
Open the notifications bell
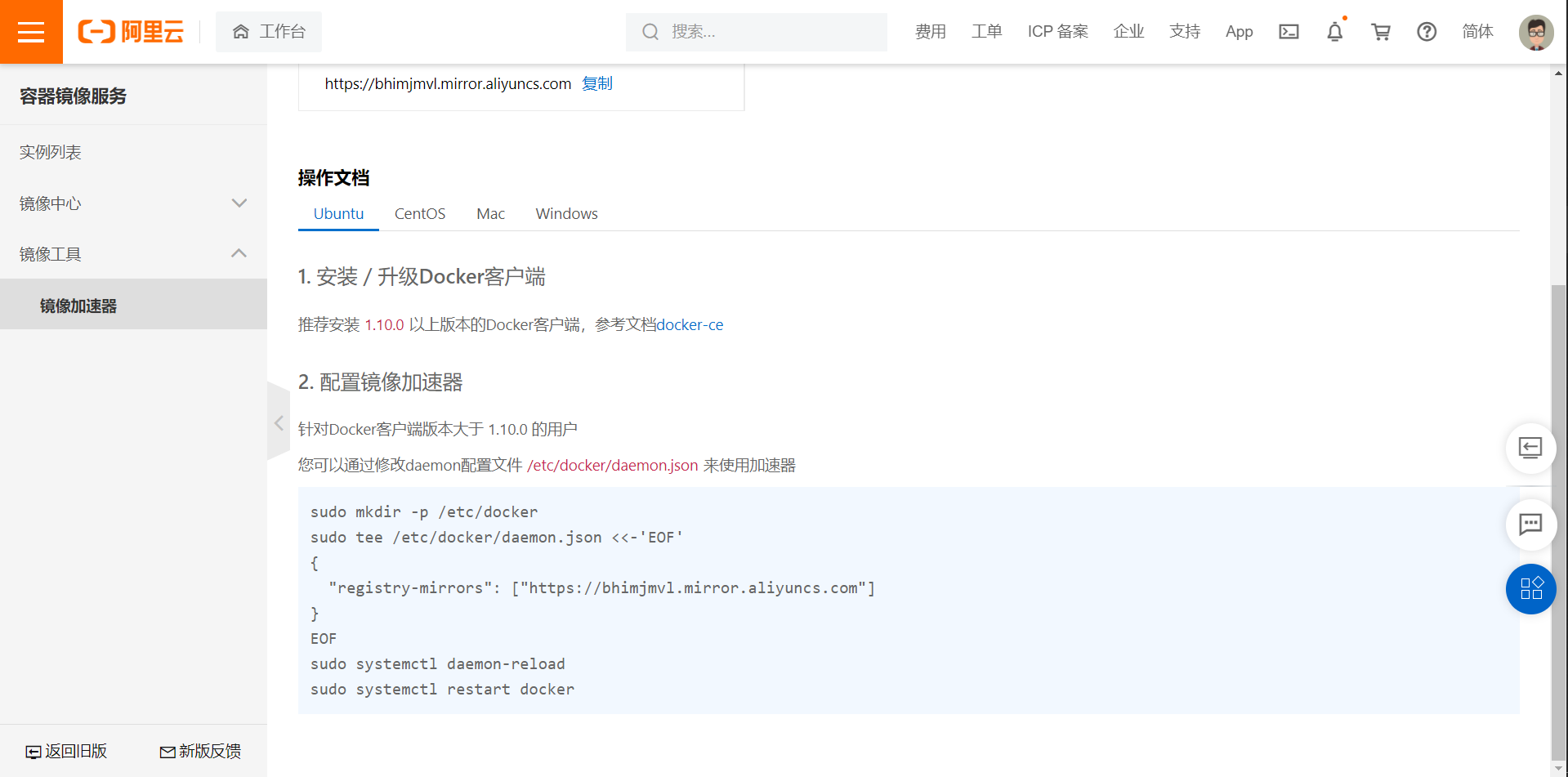[x=1335, y=32]
